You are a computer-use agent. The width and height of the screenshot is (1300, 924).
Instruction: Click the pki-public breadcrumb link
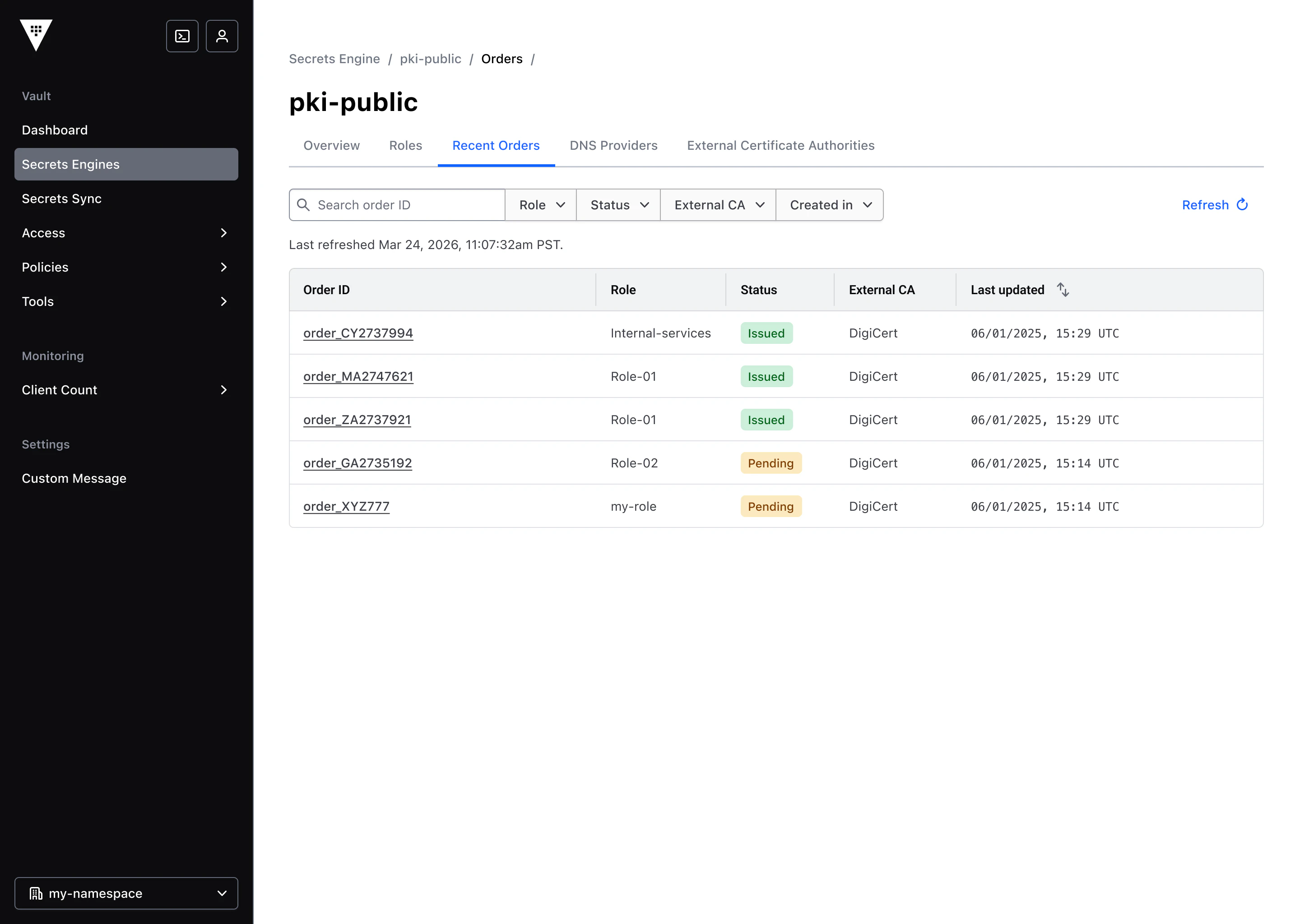coord(430,59)
